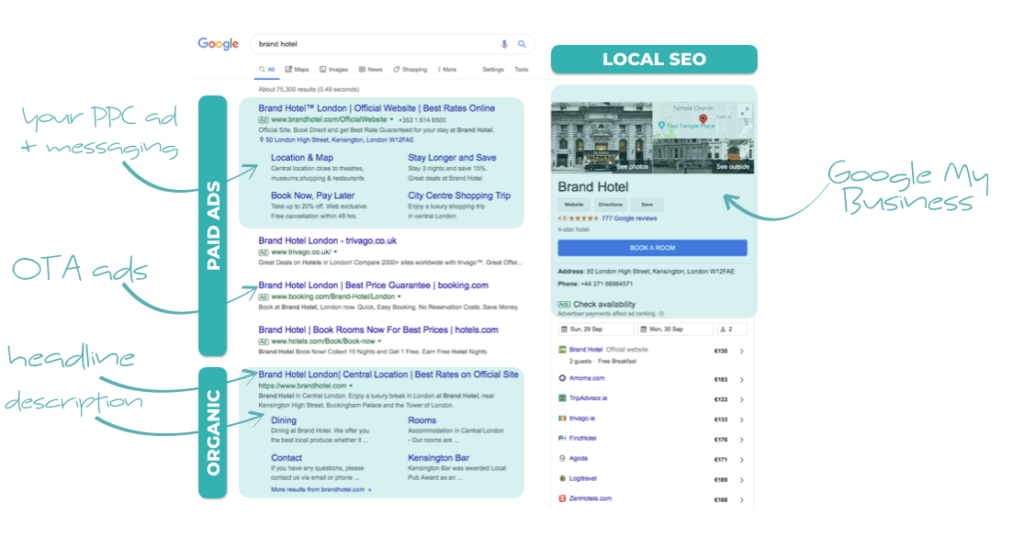Expand the brandhotel.com ad URL dropdown arrow
This screenshot has height=536, width=1024.
pos(392,120)
